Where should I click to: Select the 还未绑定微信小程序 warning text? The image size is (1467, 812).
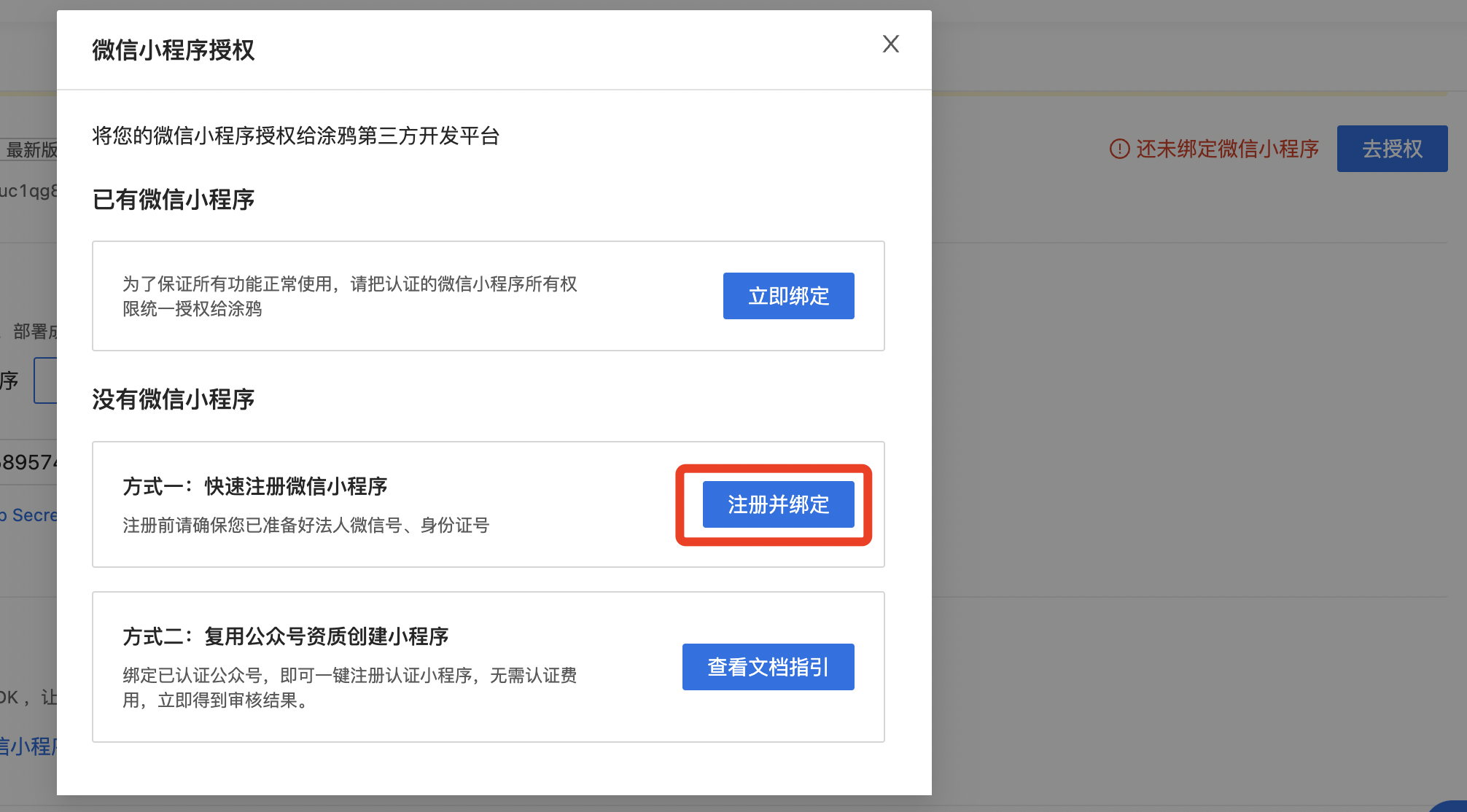[1227, 149]
